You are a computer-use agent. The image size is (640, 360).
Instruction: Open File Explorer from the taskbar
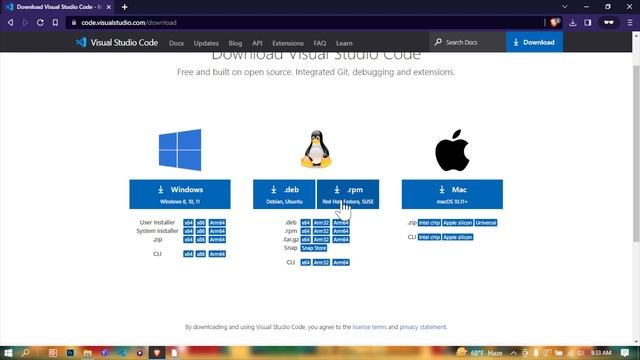click(87, 353)
